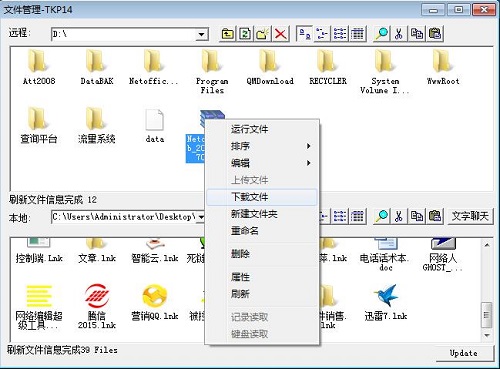Screen dimensions: 500x369
Task: Choose 刷新 from context menu
Action: coord(262,294)
